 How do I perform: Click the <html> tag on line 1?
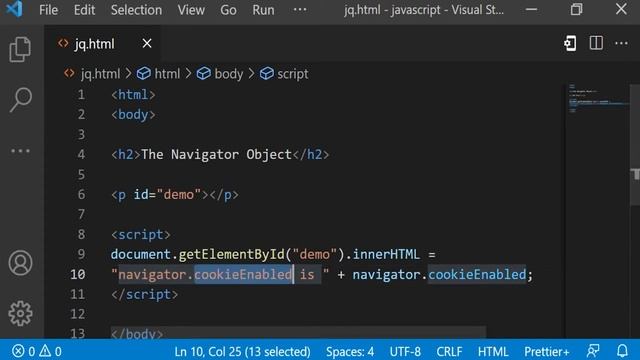(x=133, y=95)
